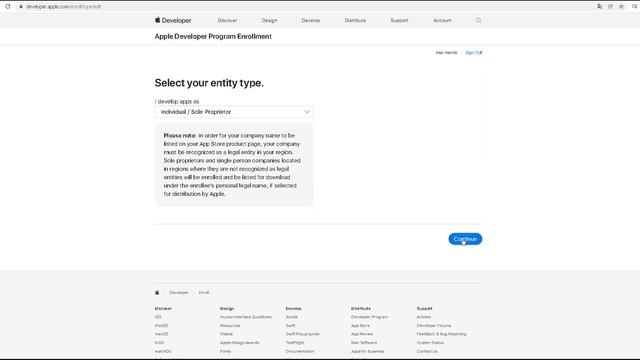
Task: Open the Swift footer link
Action: (290, 326)
